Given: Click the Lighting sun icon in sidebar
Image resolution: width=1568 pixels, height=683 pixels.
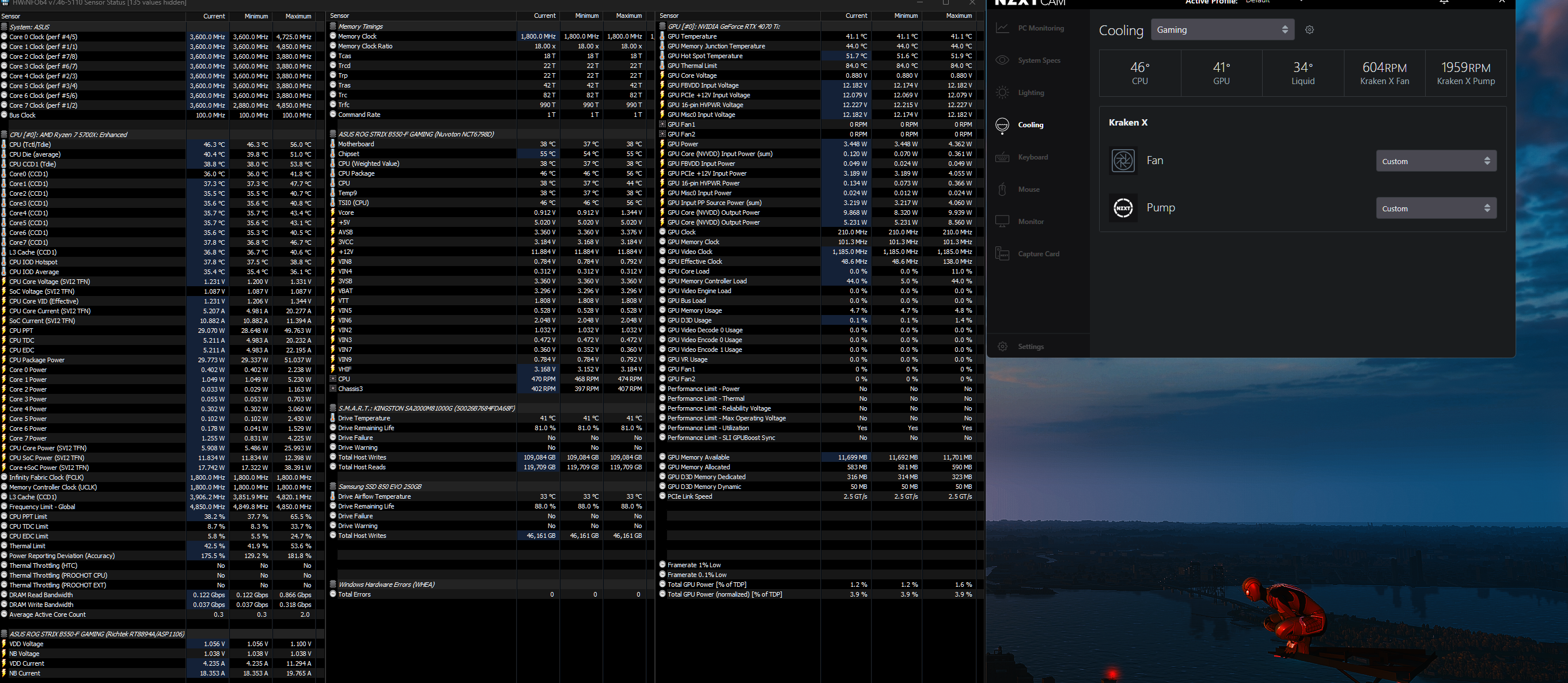Looking at the screenshot, I should (x=1002, y=93).
